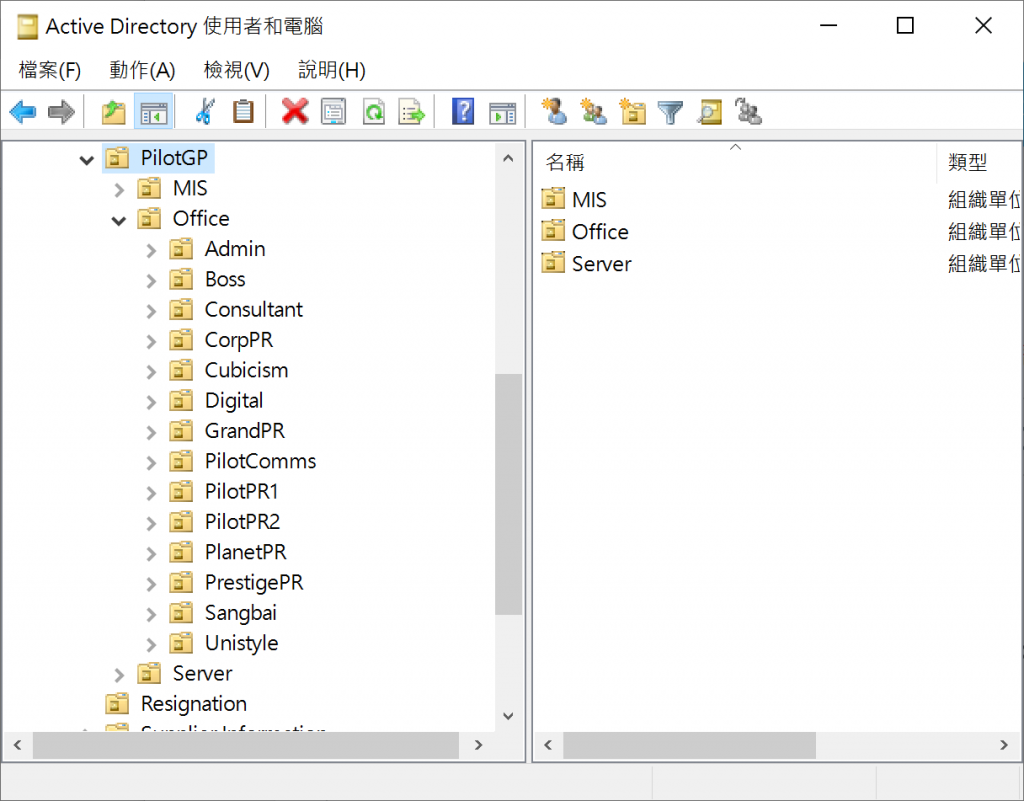Image resolution: width=1024 pixels, height=801 pixels.
Task: Click the MIS folder icon in right pane
Action: tap(553, 198)
